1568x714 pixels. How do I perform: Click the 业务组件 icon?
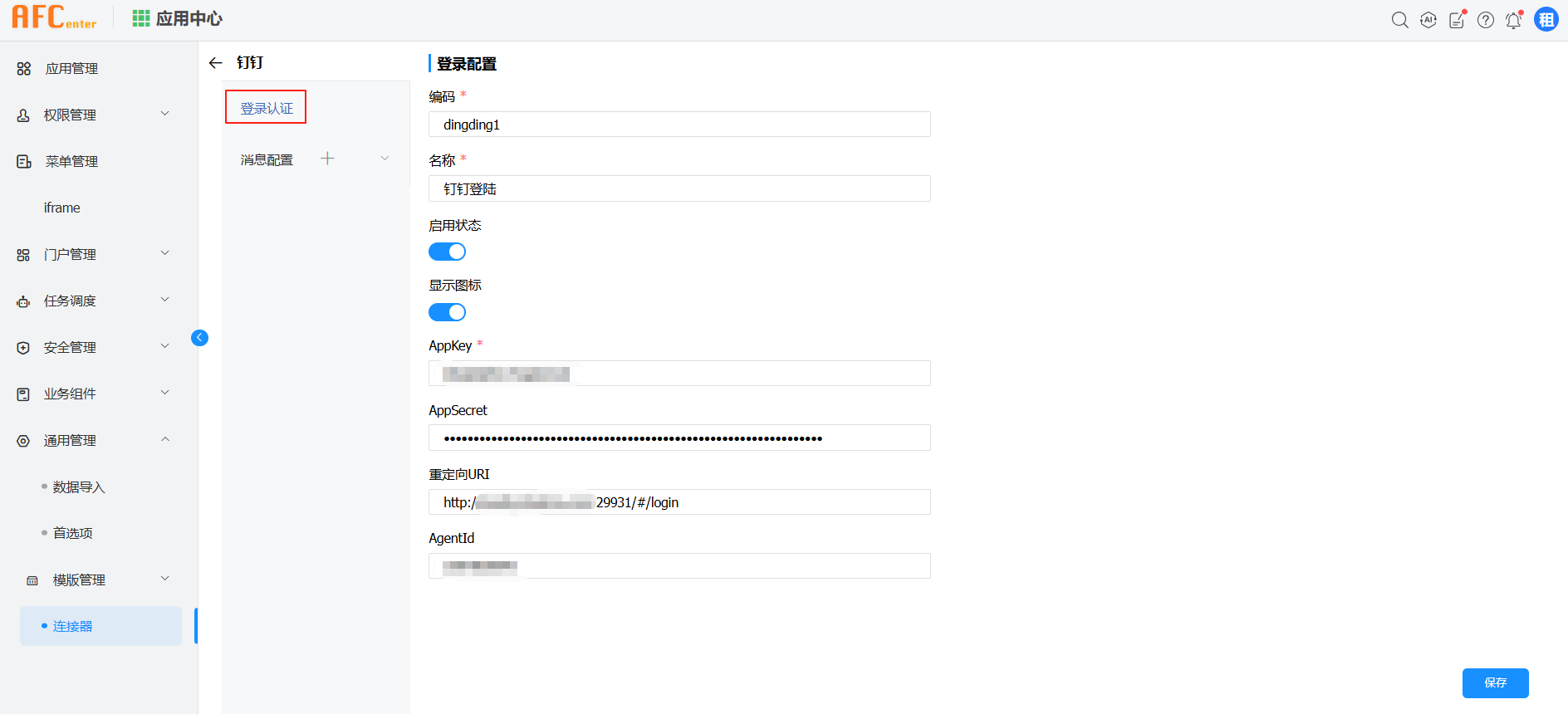[x=23, y=394]
